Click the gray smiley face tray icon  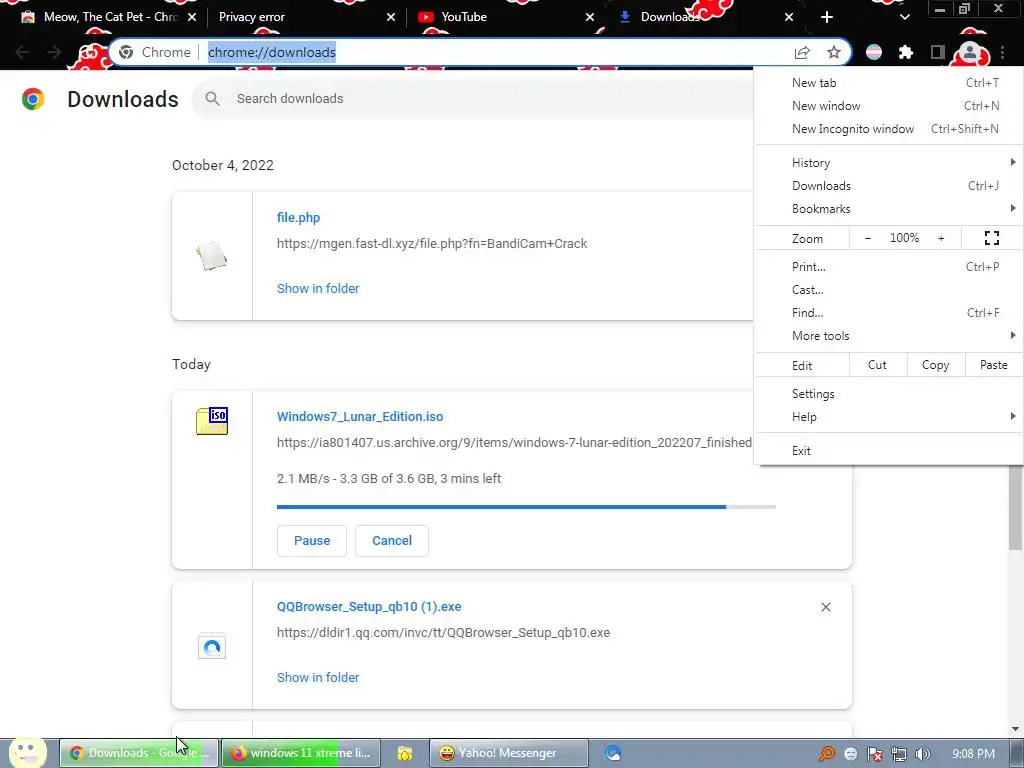(850, 754)
